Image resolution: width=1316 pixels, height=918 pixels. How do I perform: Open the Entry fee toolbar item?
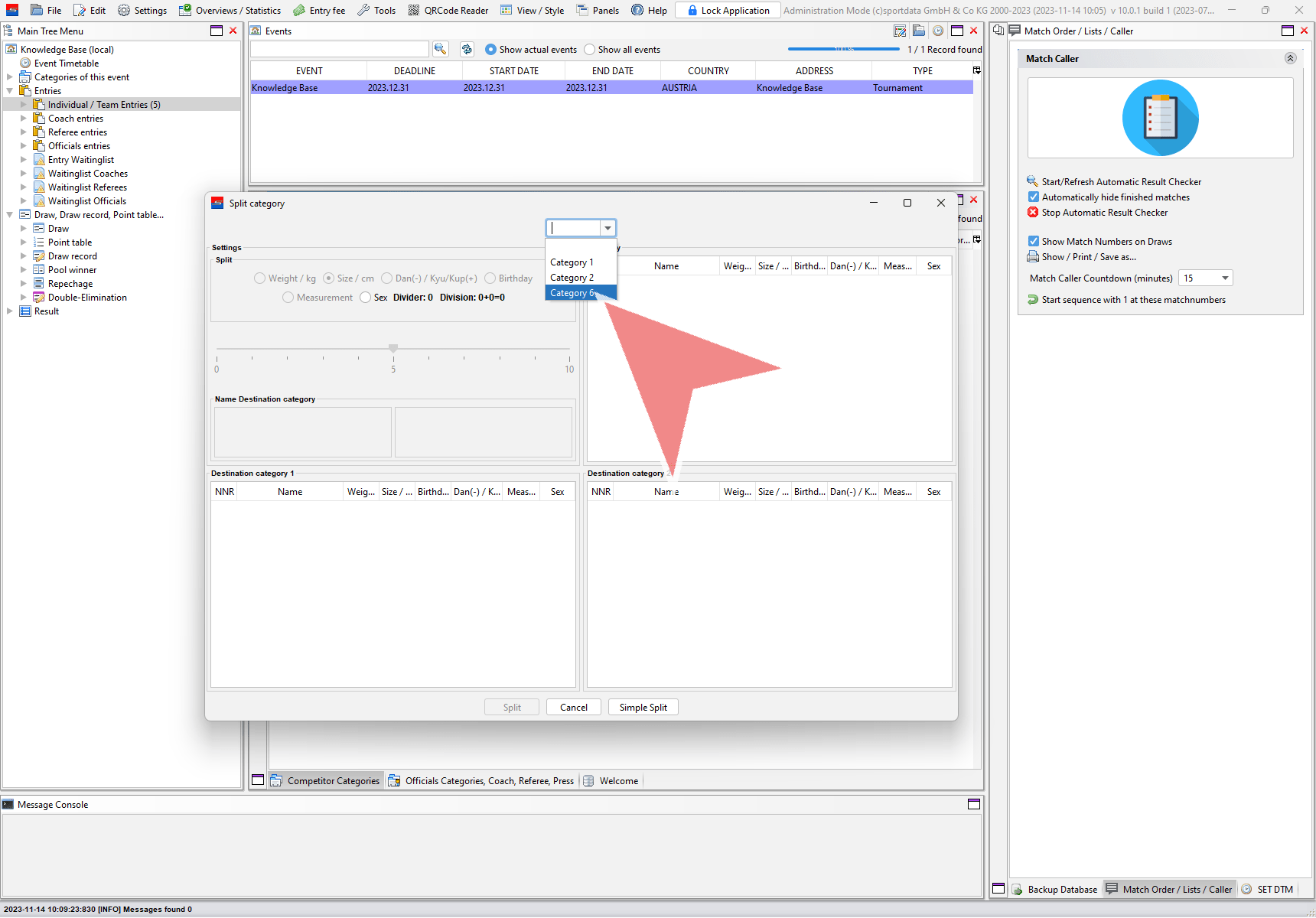319,10
